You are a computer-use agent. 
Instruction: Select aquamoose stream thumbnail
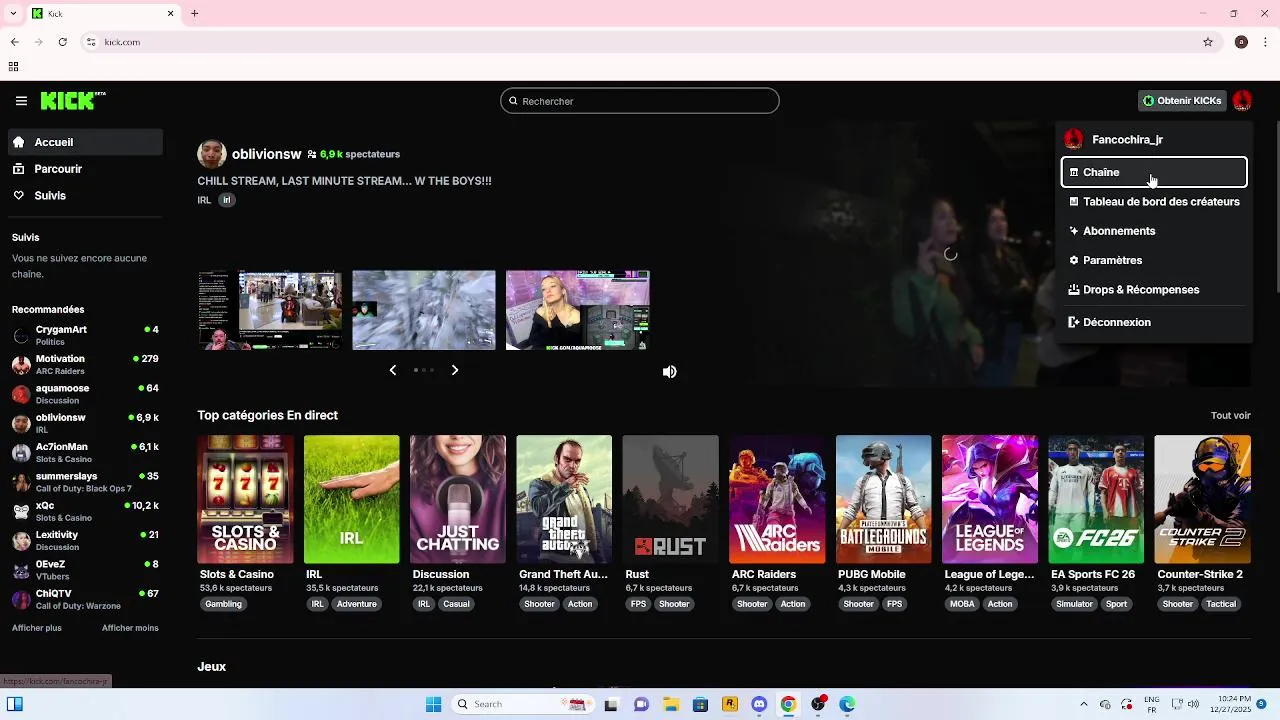tap(578, 310)
